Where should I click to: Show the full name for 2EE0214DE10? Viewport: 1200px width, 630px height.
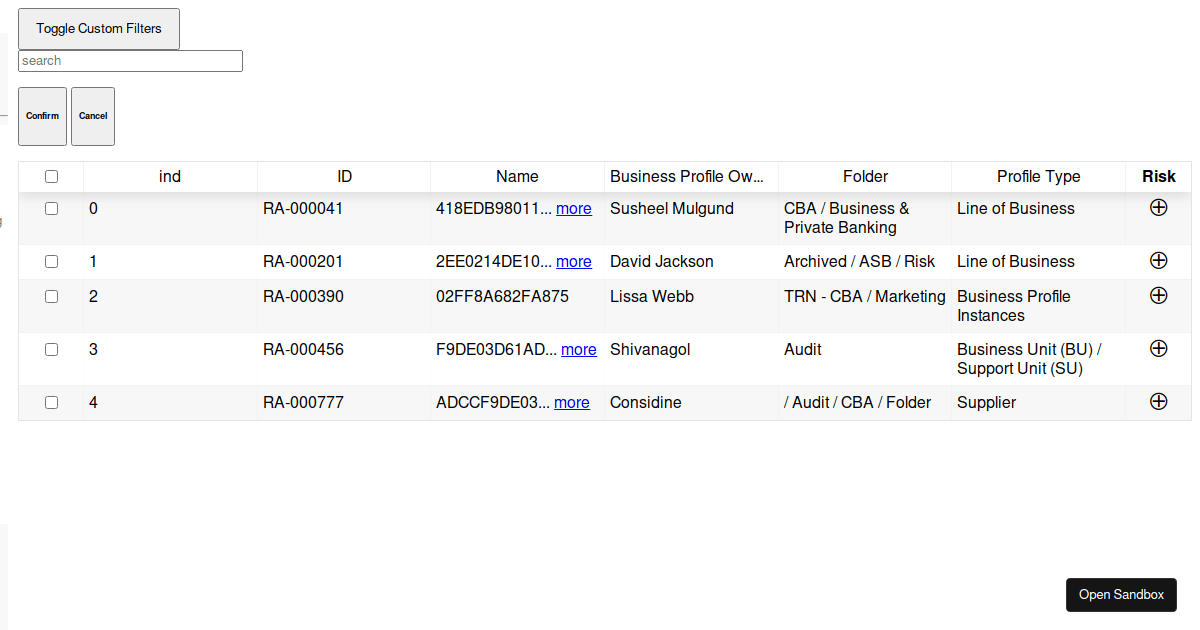(573, 261)
